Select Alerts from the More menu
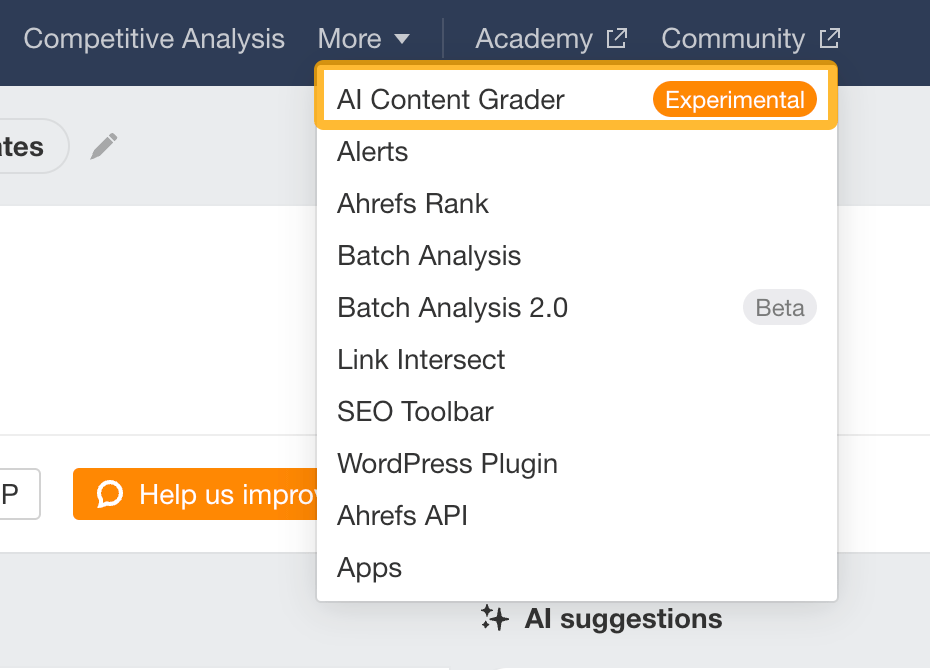This screenshot has width=930, height=670. (x=372, y=151)
